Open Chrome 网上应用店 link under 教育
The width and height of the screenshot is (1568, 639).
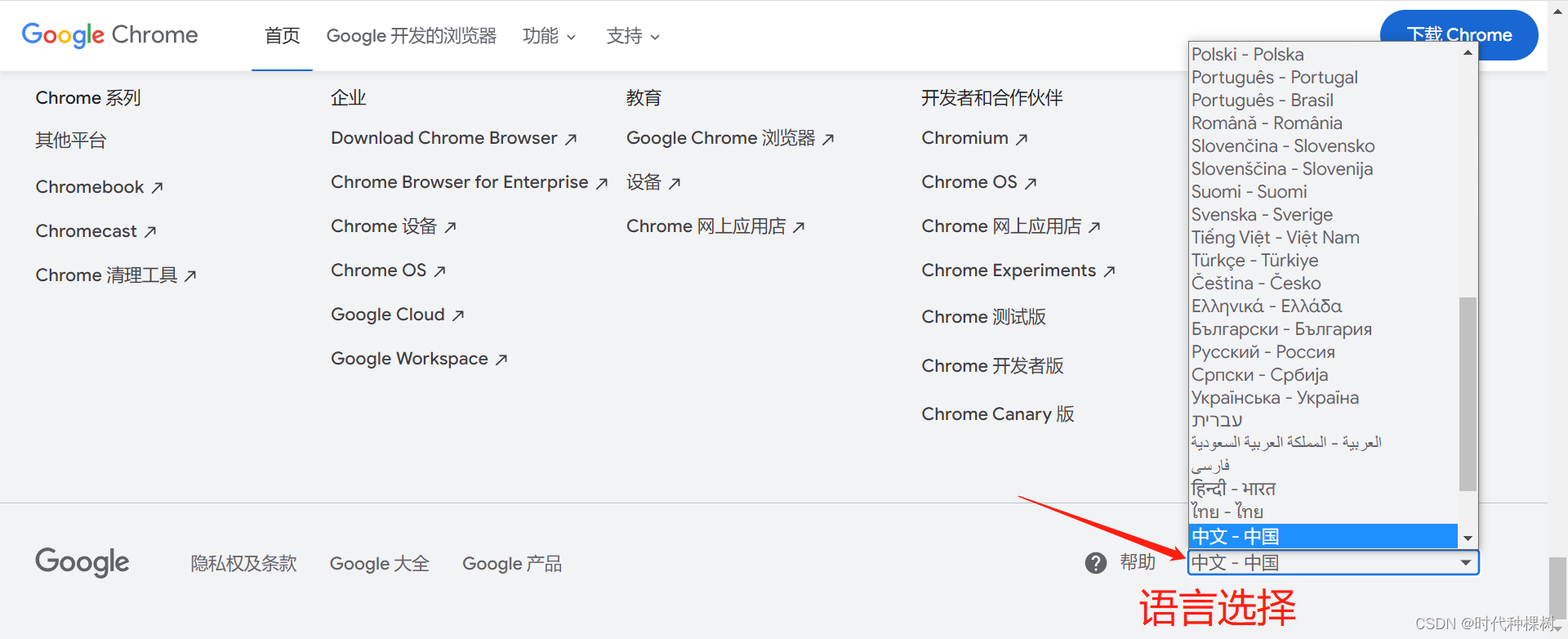pos(716,226)
